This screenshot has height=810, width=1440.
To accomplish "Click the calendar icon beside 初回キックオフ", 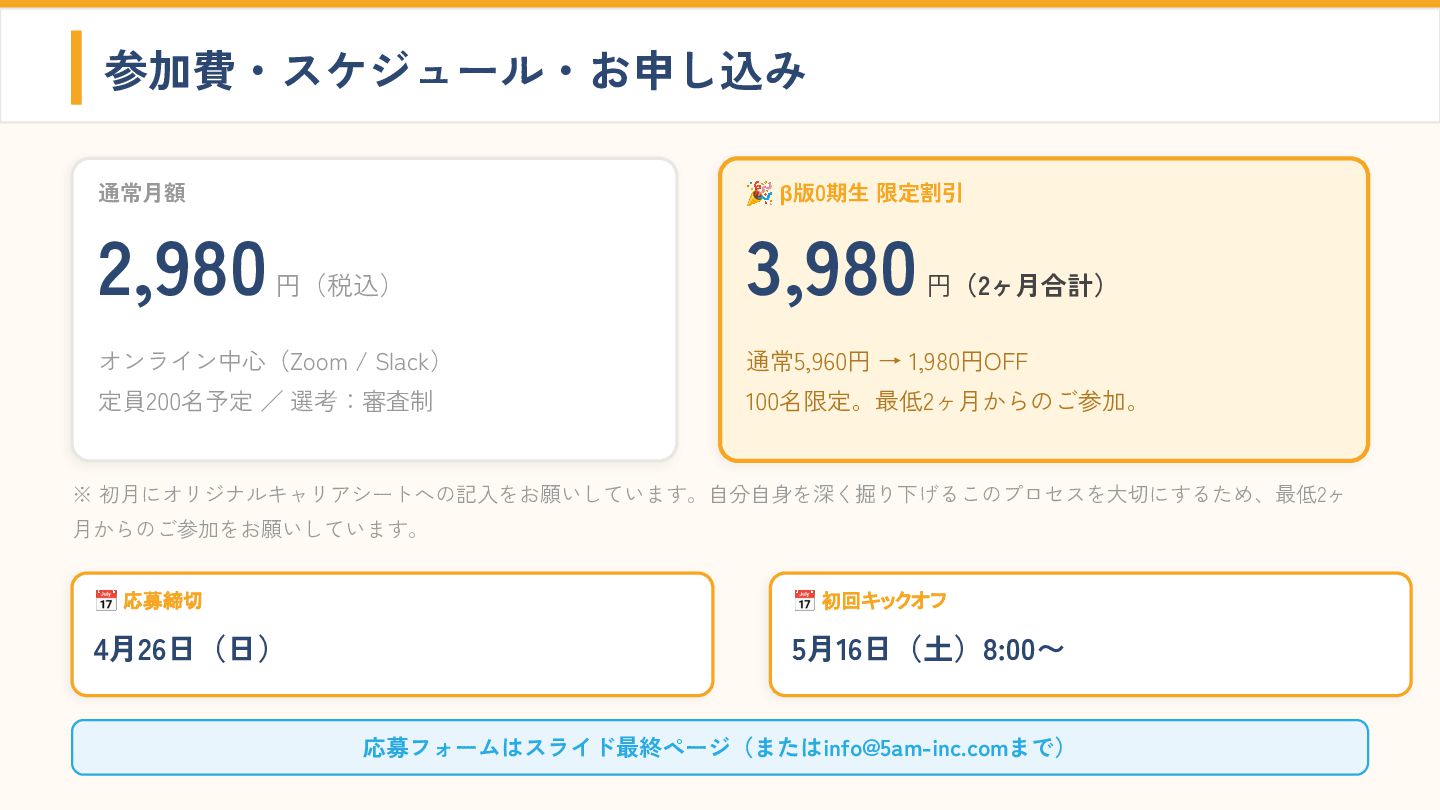I will tap(804, 601).
